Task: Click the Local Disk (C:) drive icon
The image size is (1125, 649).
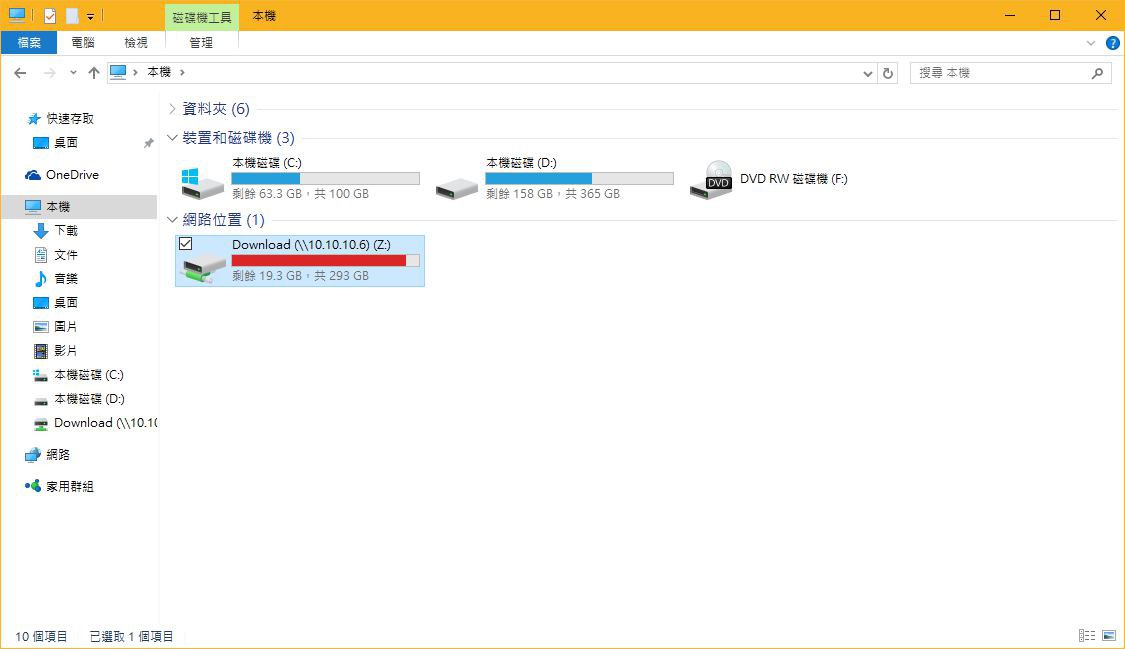Action: tap(203, 182)
